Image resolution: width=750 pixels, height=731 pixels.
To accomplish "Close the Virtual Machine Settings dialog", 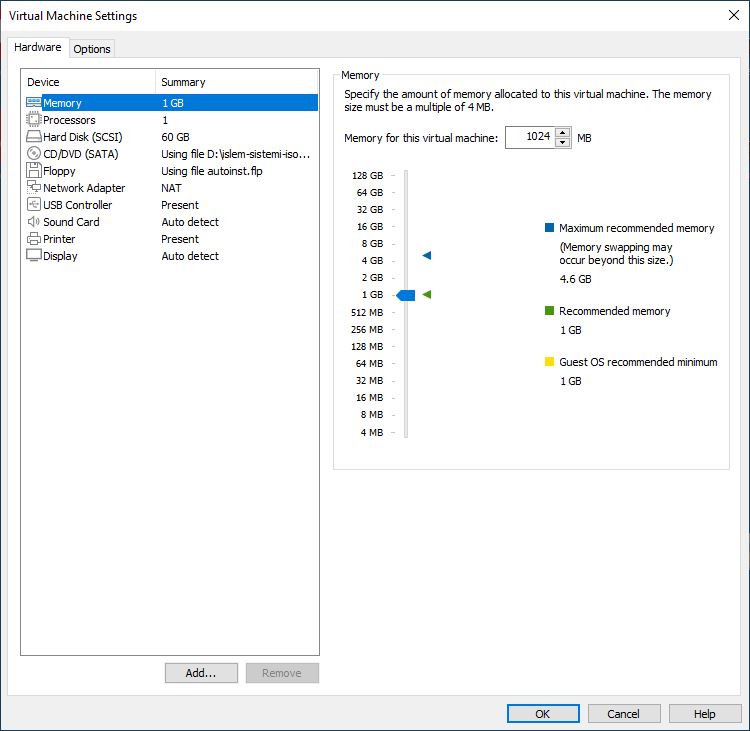I will point(734,15).
